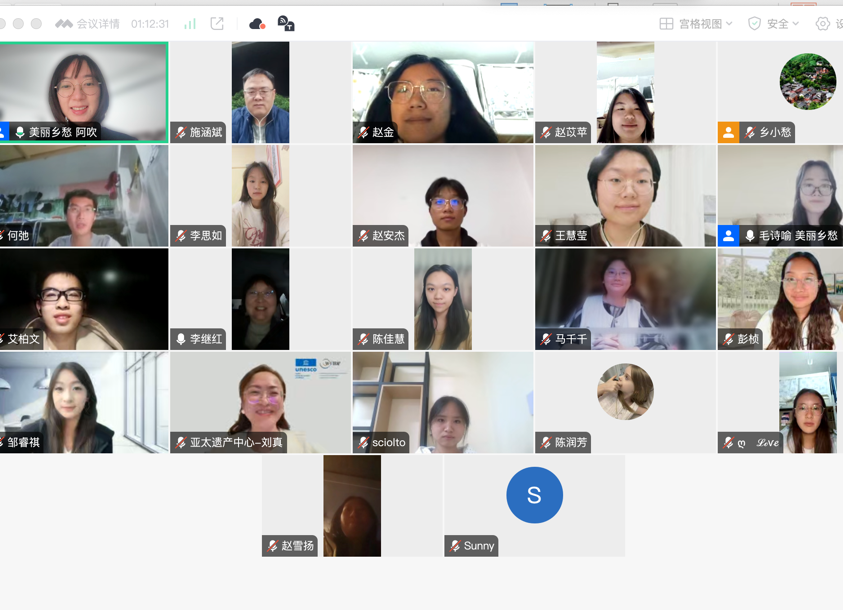Click the 赵雪扬 name label

297,546
